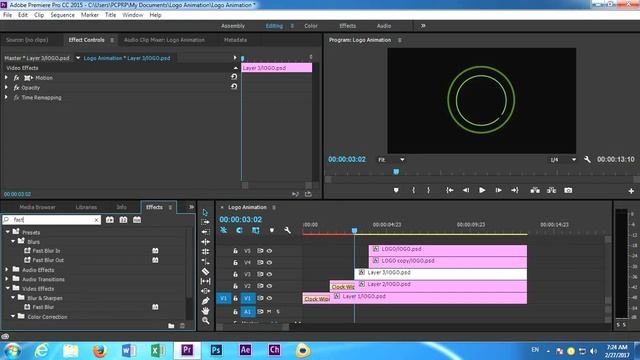Screen dimensions: 640x360
Task: Open the Fit zoom level dropdown
Action: pyautogui.click(x=391, y=160)
